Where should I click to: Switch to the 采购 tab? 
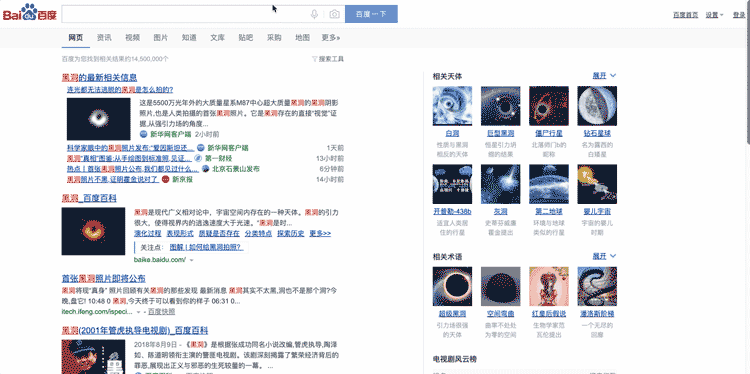[274, 38]
